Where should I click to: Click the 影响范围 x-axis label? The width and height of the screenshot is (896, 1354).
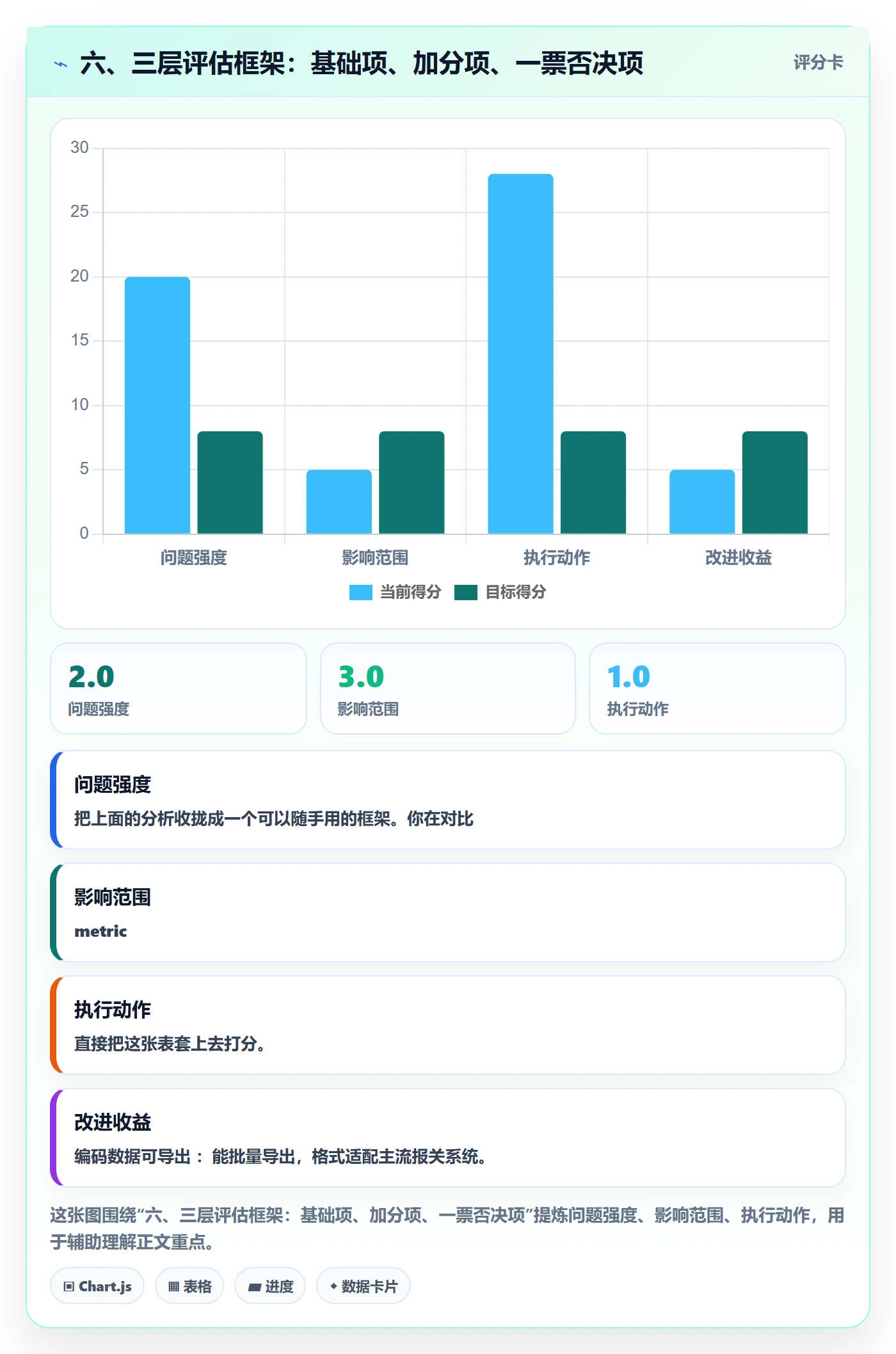375,558
